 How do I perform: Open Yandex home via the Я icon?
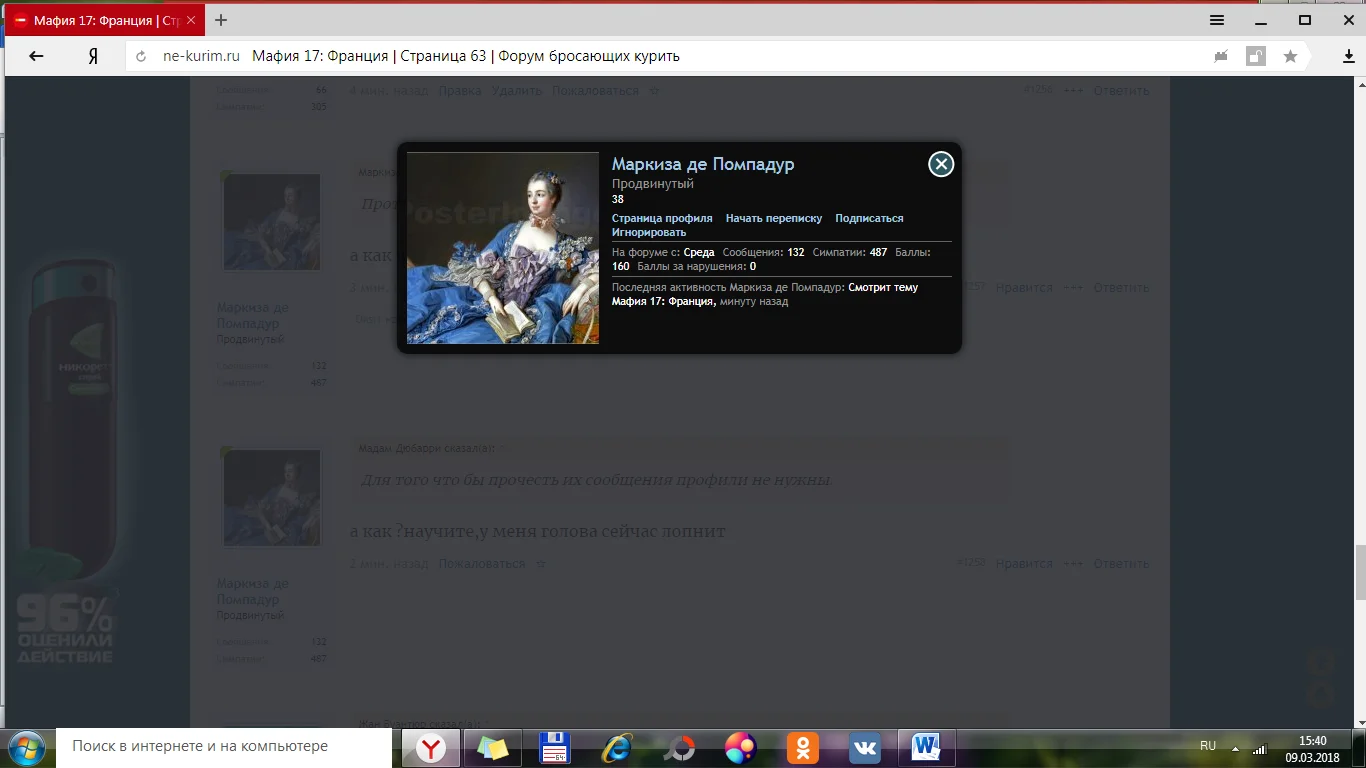pyautogui.click(x=93, y=56)
